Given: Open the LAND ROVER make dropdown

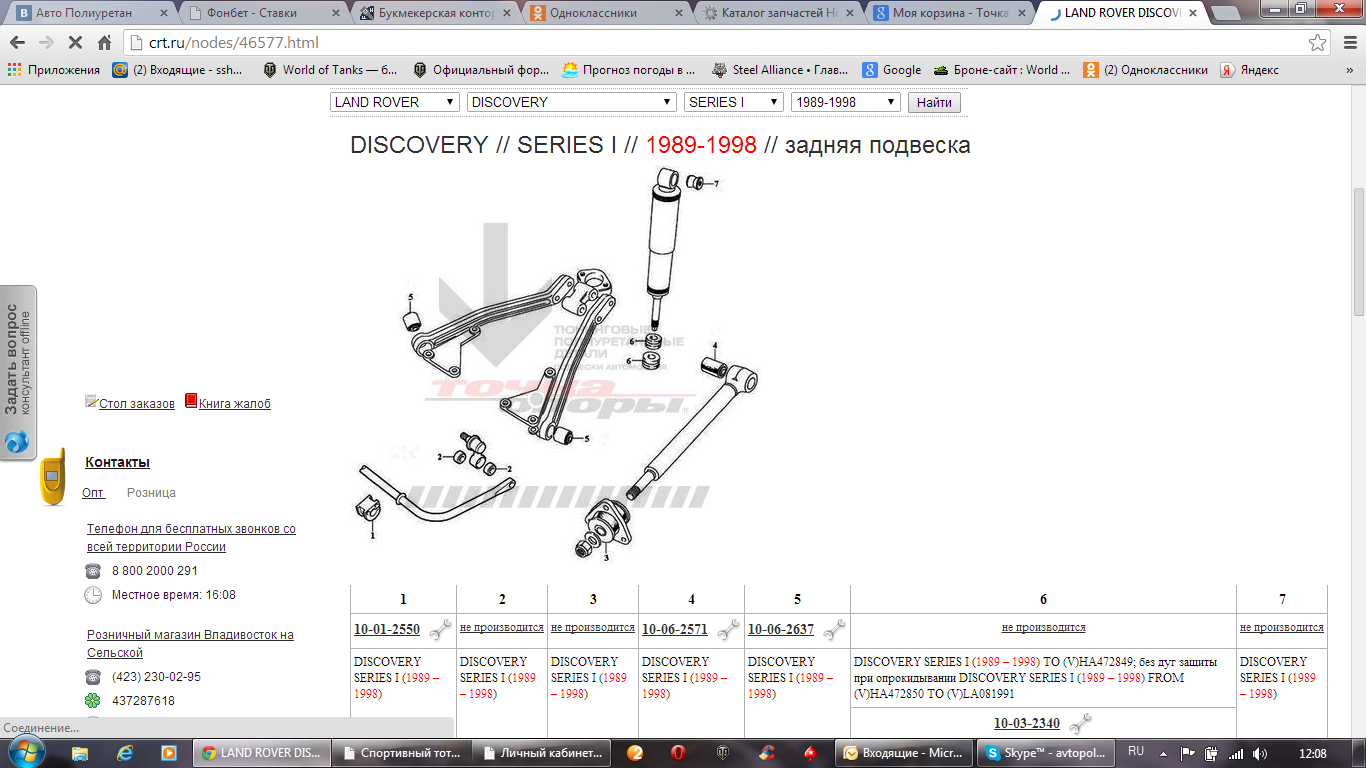Looking at the screenshot, I should tap(394, 102).
